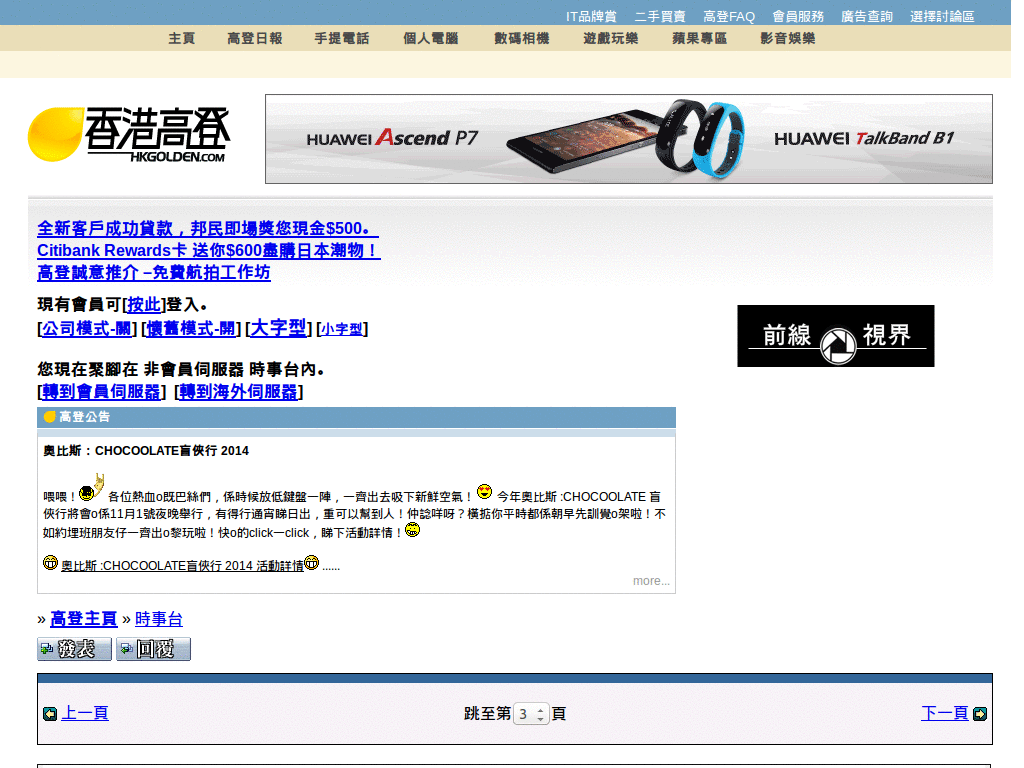Open the page number jump dropdown
This screenshot has width=1024, height=768.
click(531, 714)
